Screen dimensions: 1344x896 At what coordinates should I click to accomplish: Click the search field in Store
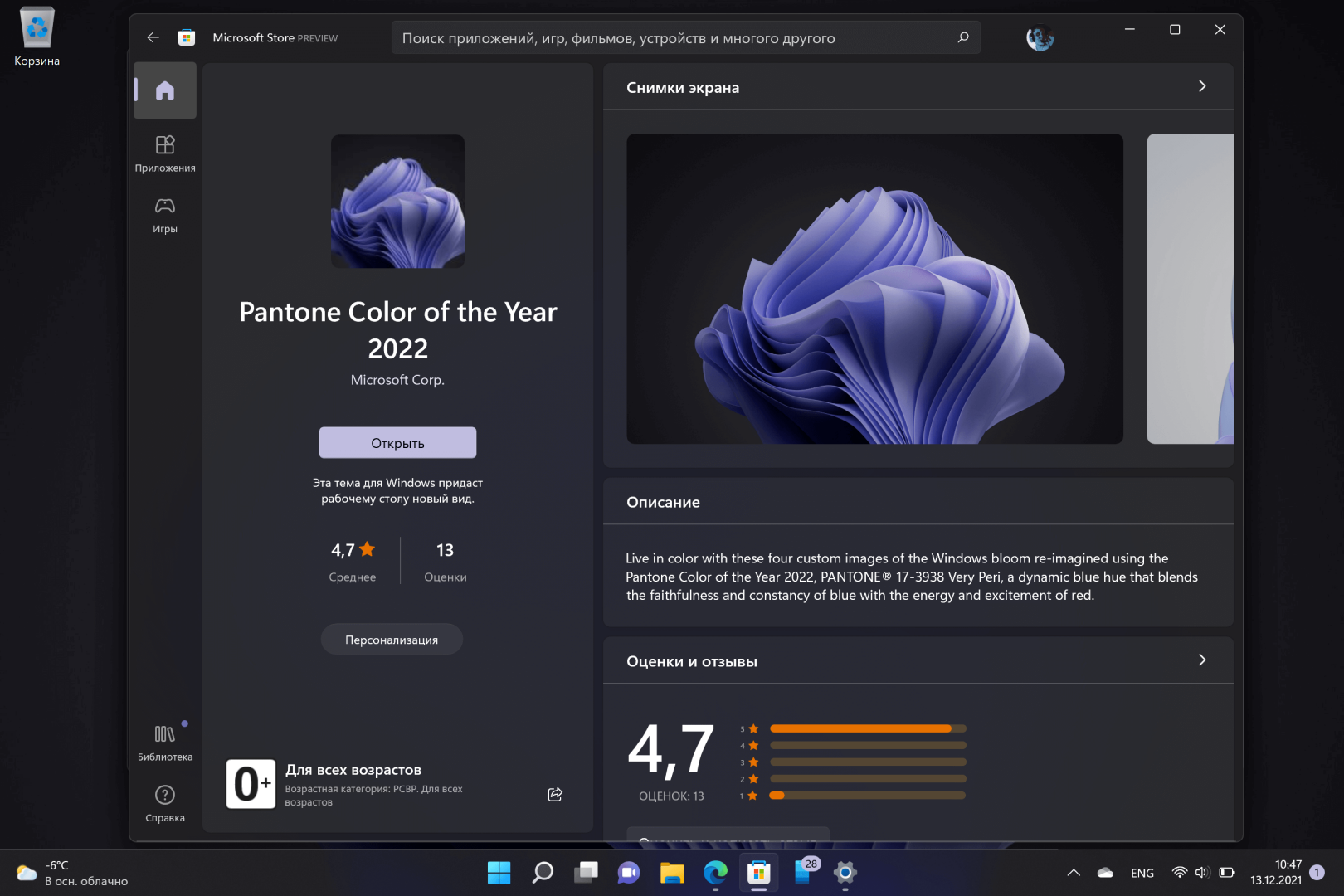(x=672, y=38)
